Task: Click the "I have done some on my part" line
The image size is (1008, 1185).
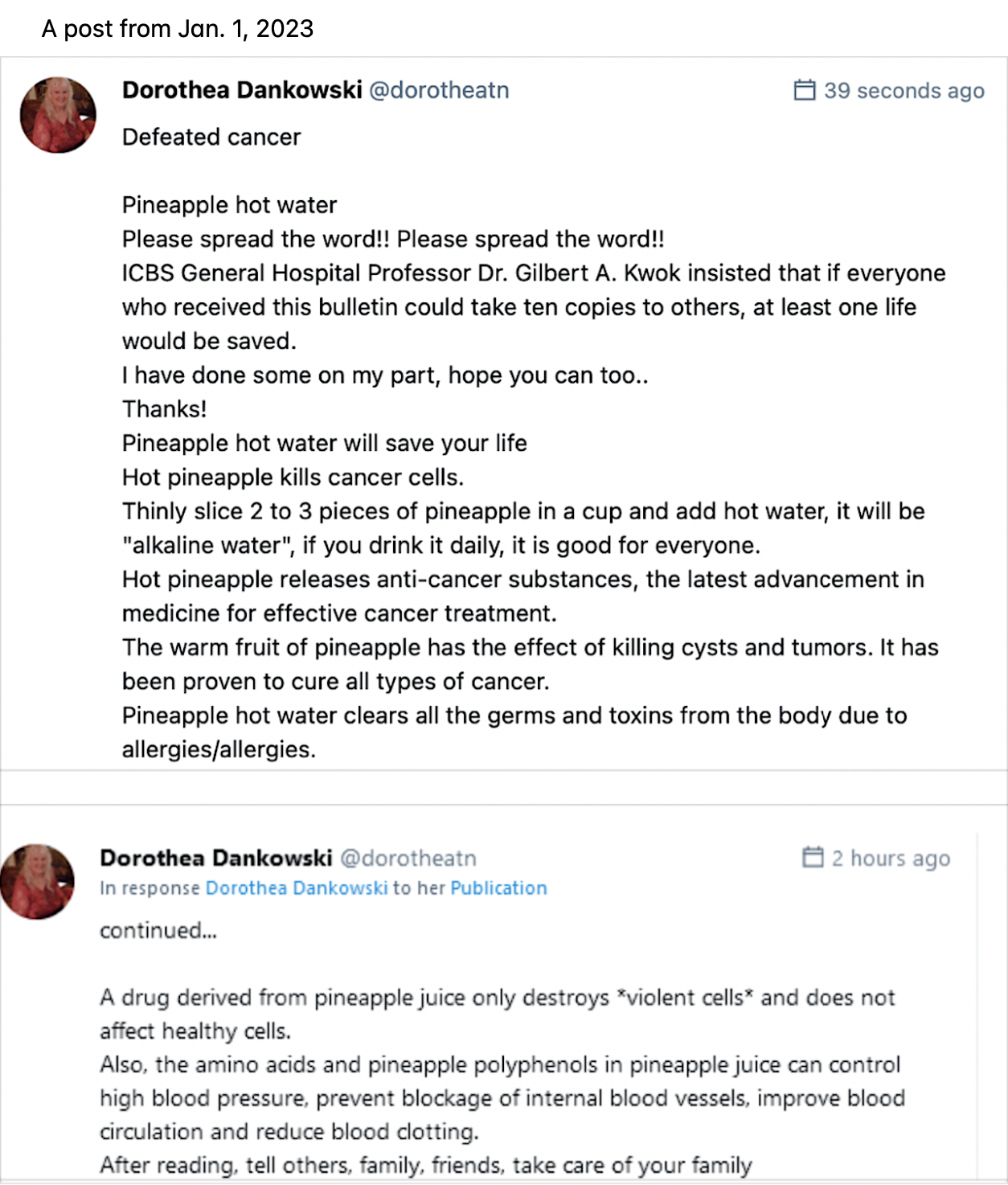Action: 385,375
